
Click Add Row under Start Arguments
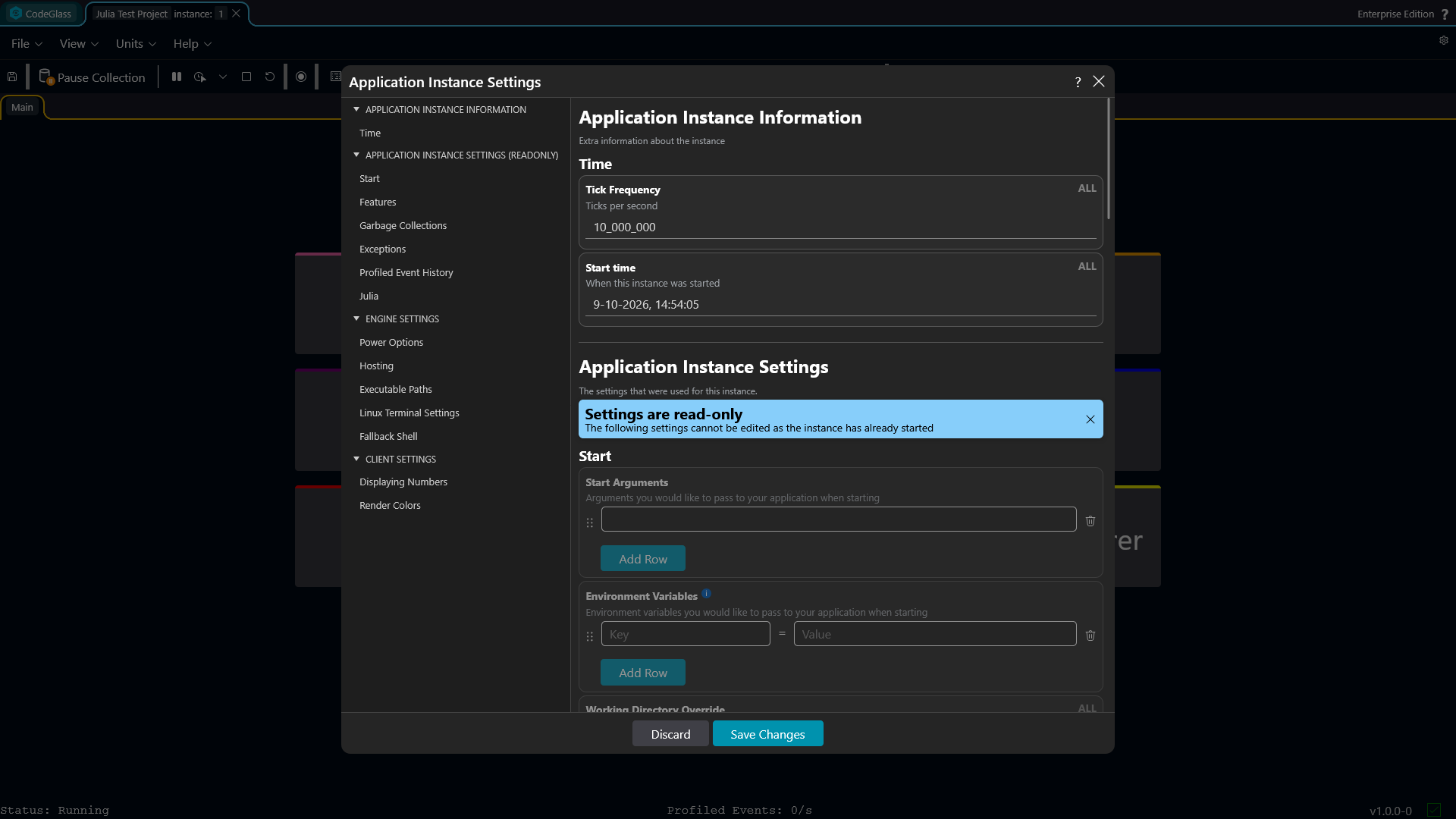[x=642, y=558]
